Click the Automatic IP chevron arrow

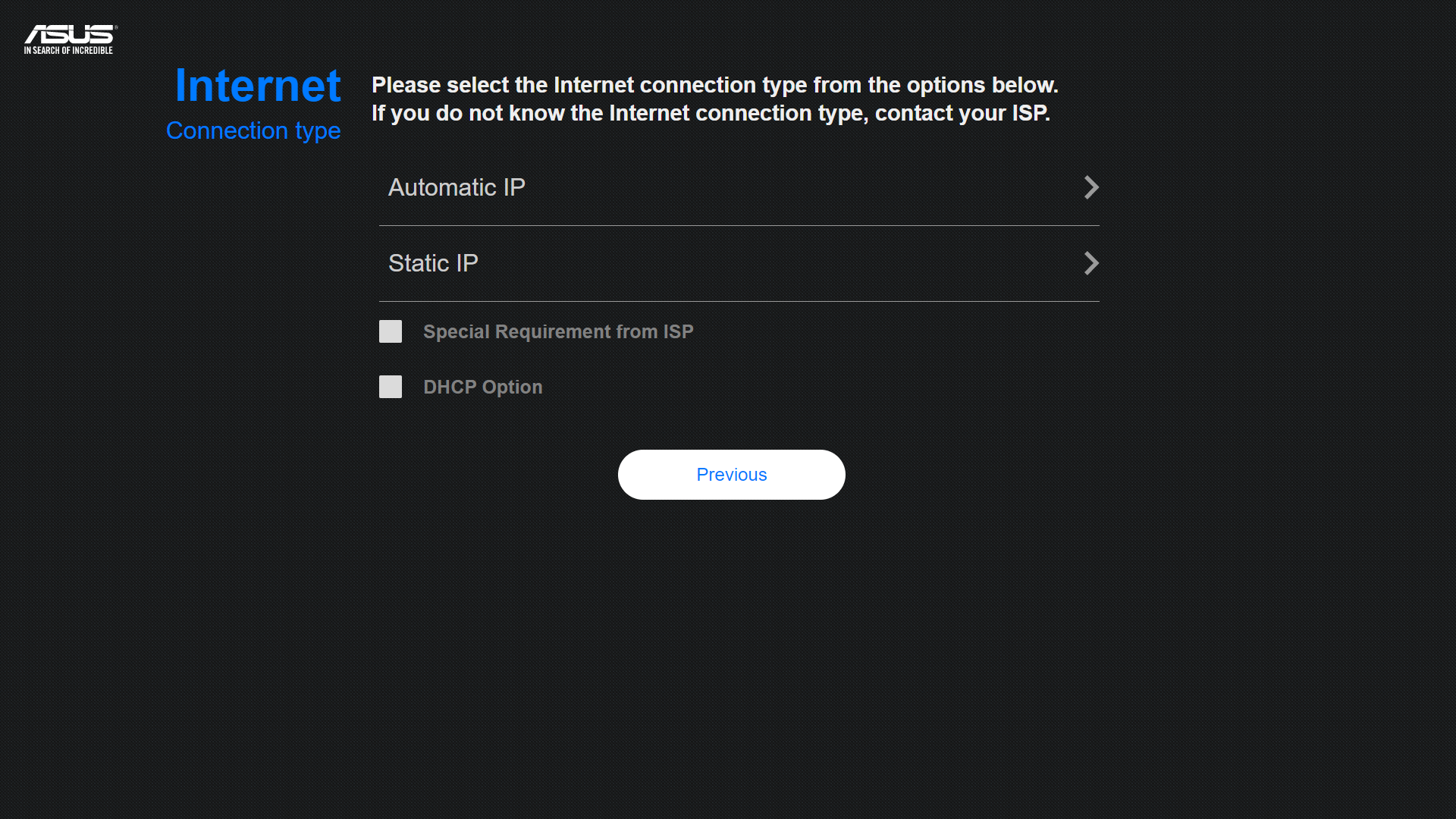coord(1090,187)
